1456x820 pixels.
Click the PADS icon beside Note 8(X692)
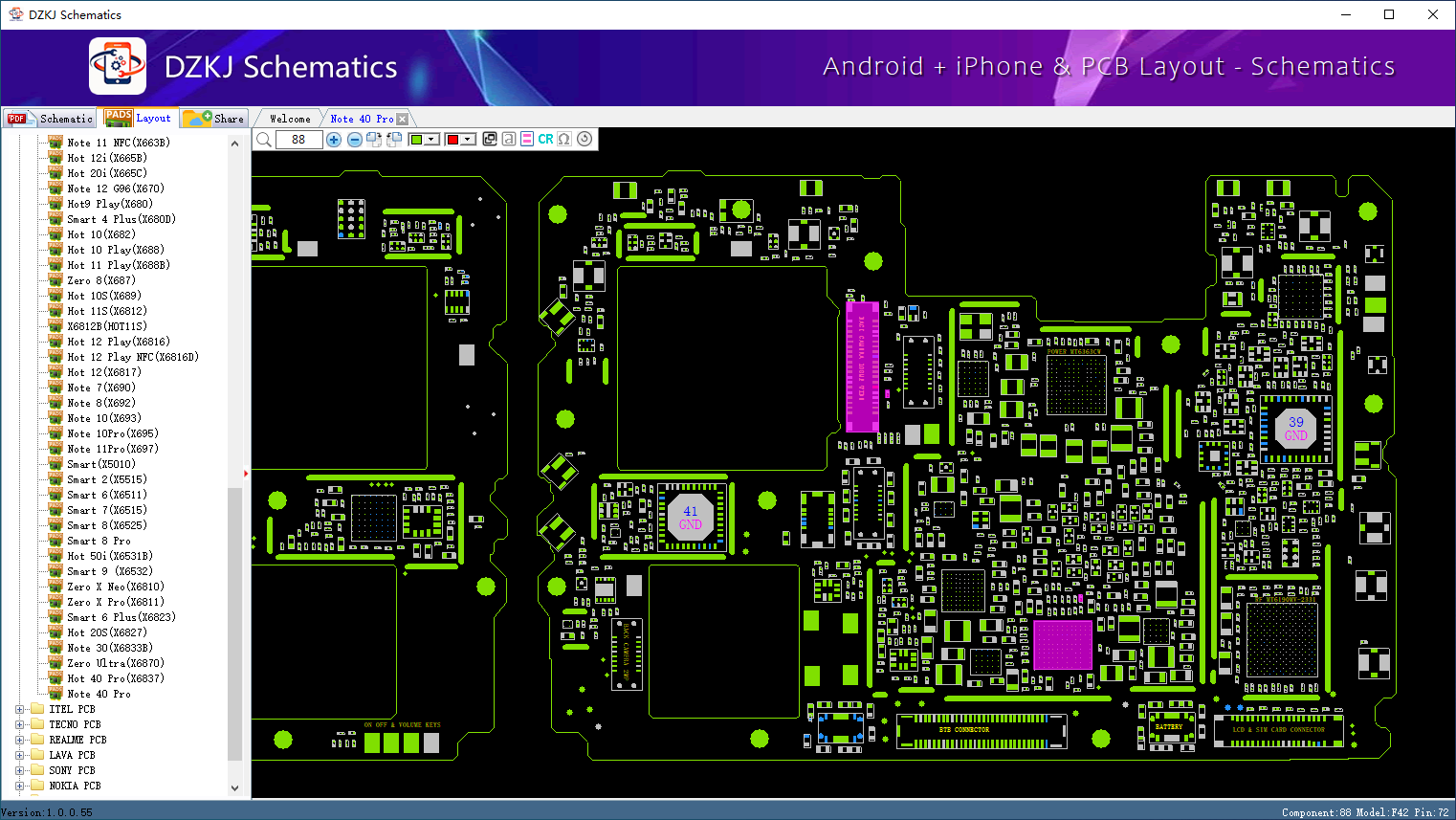55,403
